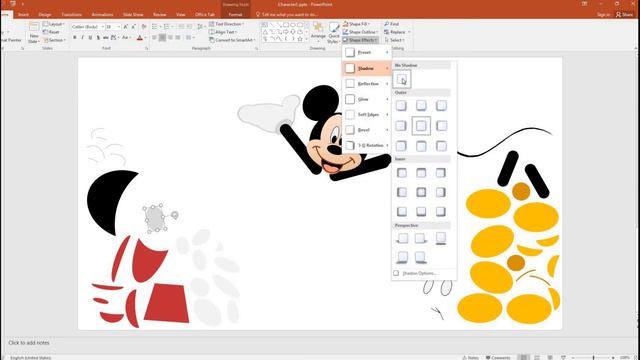The width and height of the screenshot is (640, 360).
Task: Open the font name combo box
Action: pos(88,27)
